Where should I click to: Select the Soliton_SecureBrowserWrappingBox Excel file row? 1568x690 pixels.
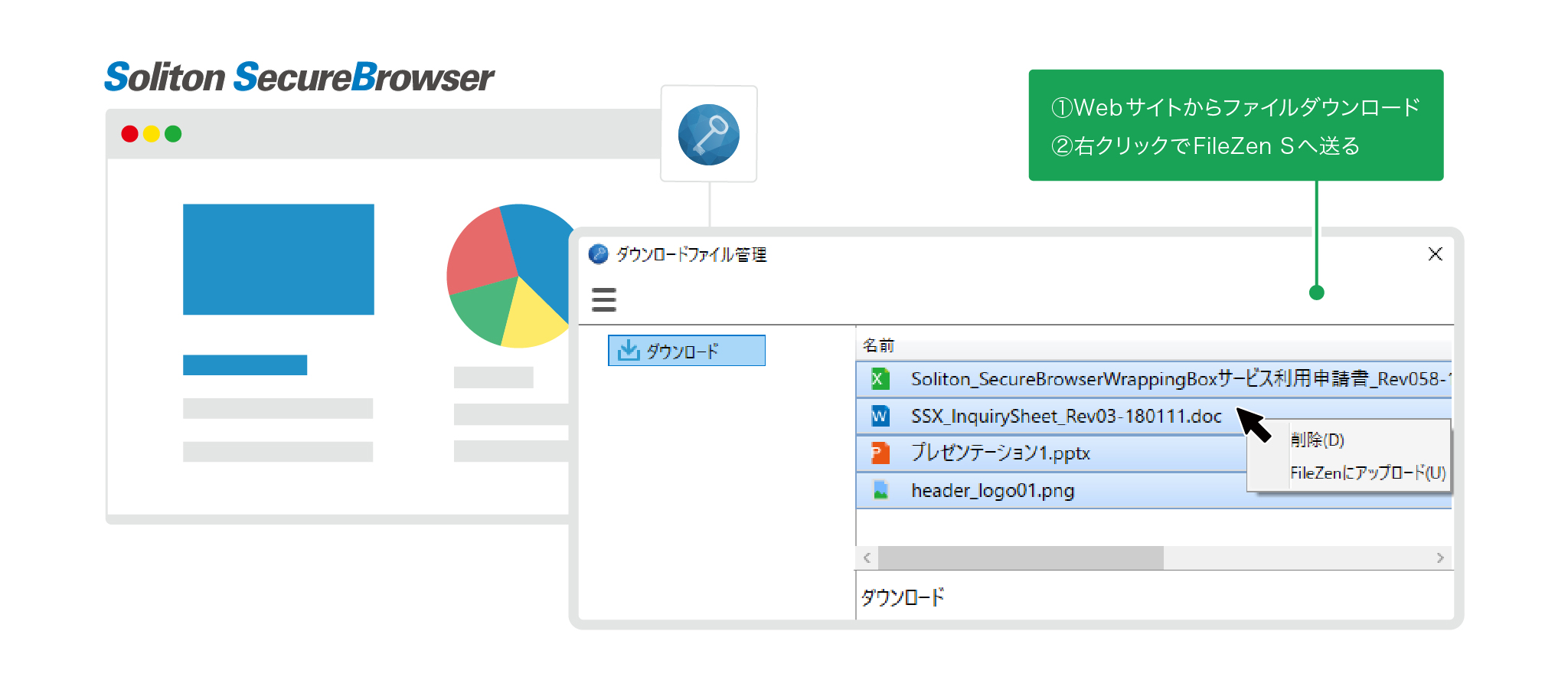tap(1154, 379)
